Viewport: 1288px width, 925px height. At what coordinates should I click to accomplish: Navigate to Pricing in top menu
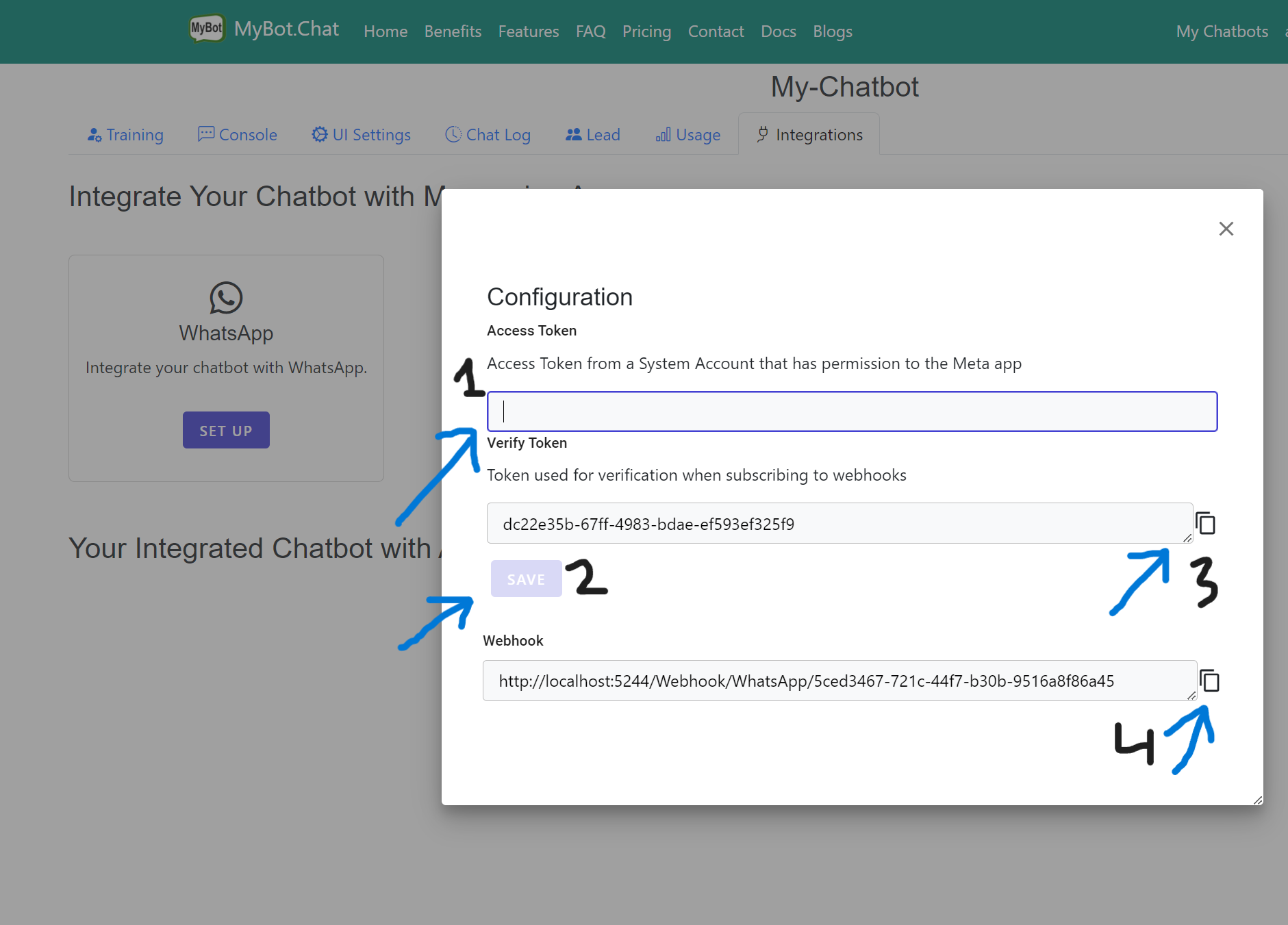[646, 31]
